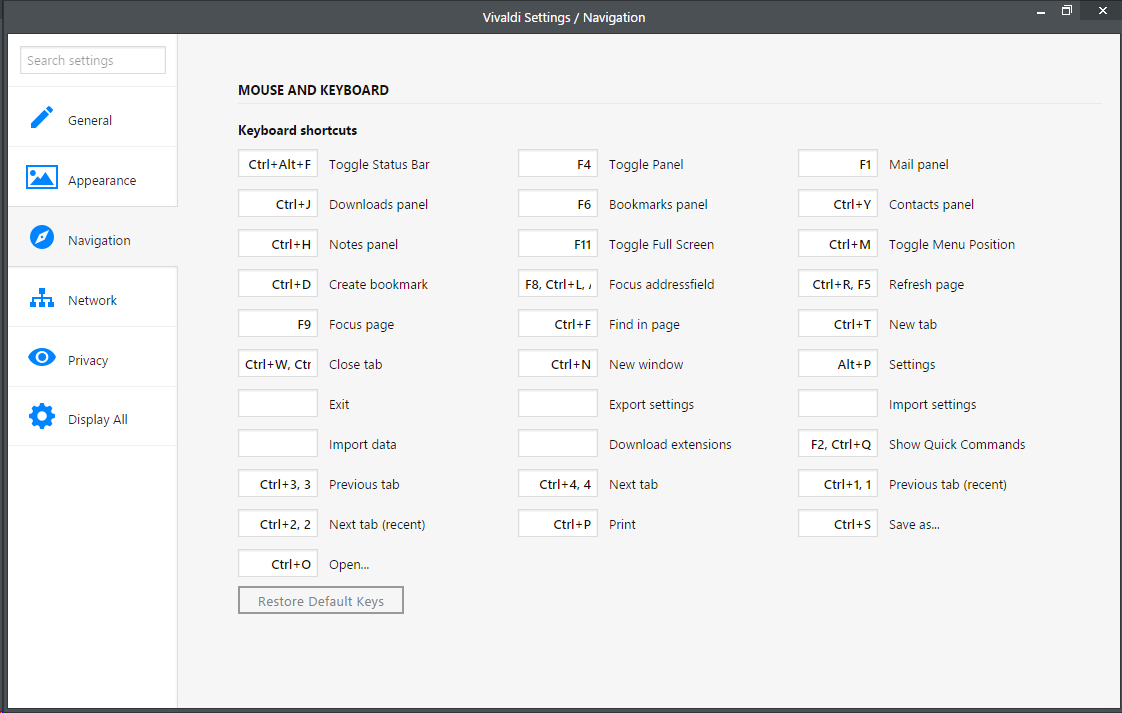
Task: Click Restore Default Keys button
Action: [321, 601]
